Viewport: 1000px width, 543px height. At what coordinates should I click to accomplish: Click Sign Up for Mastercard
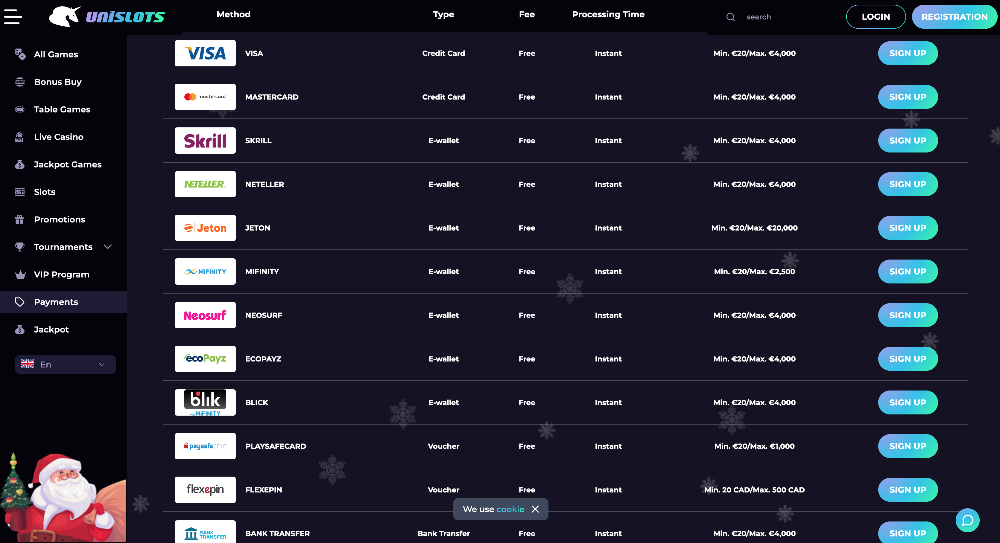tap(907, 97)
